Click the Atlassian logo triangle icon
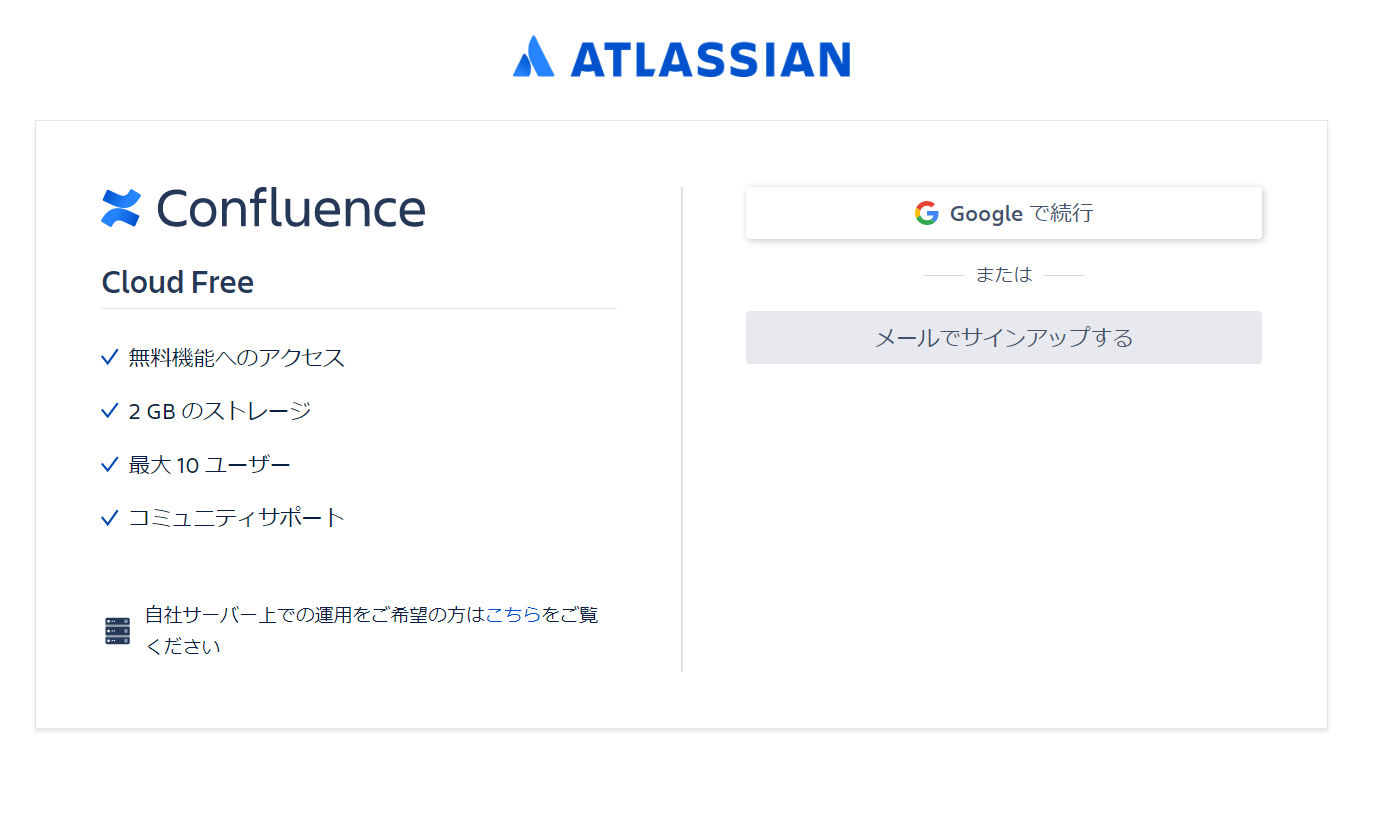This screenshot has width=1383, height=827. (533, 57)
